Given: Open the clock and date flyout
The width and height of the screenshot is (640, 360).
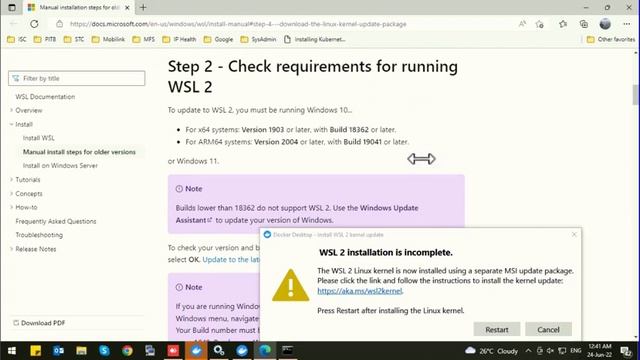Looking at the screenshot, I should [600, 351].
